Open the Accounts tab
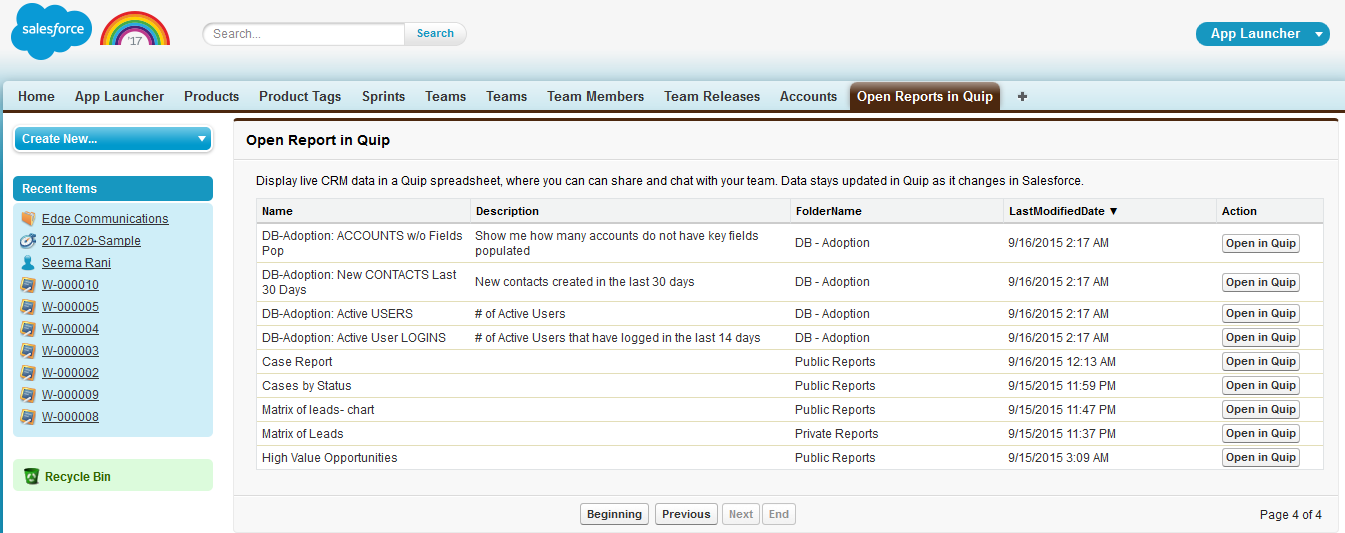 coord(808,97)
